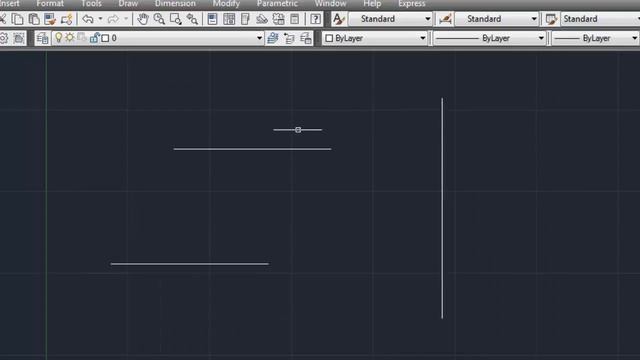The height and width of the screenshot is (360, 640).
Task: Toggle layer 0 lock padlock
Action: tap(94, 38)
